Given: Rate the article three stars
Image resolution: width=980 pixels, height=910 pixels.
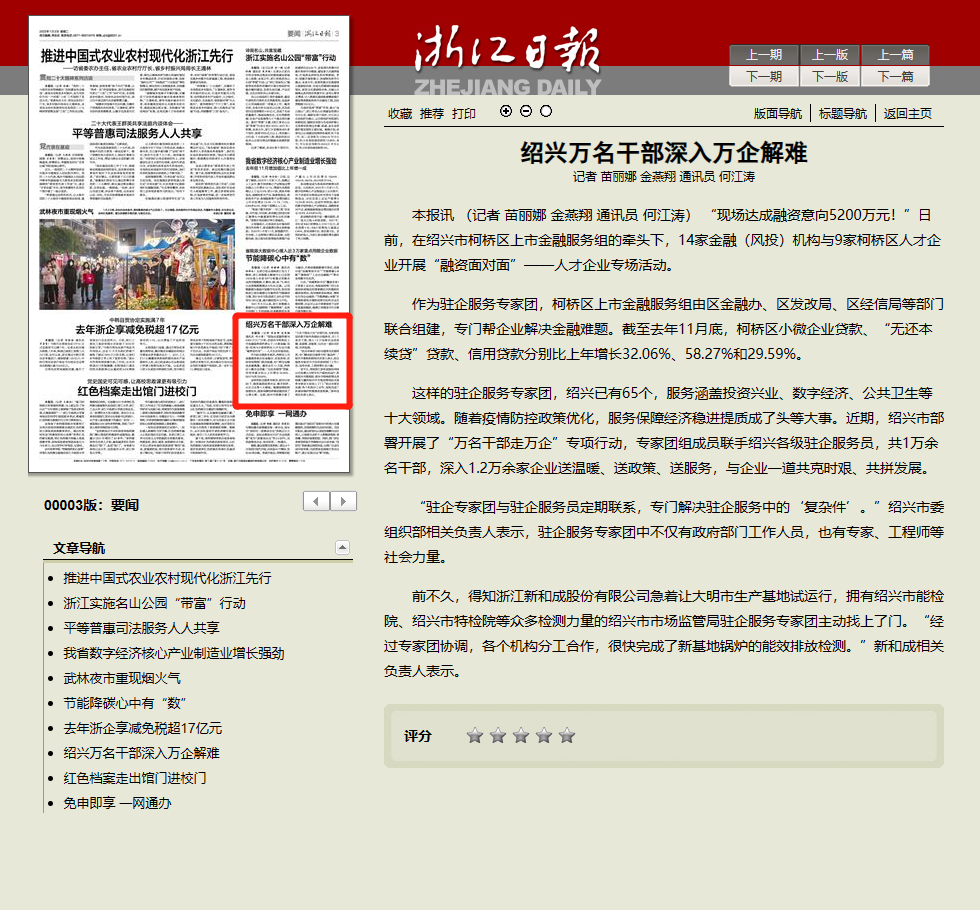Looking at the screenshot, I should [x=521, y=736].
